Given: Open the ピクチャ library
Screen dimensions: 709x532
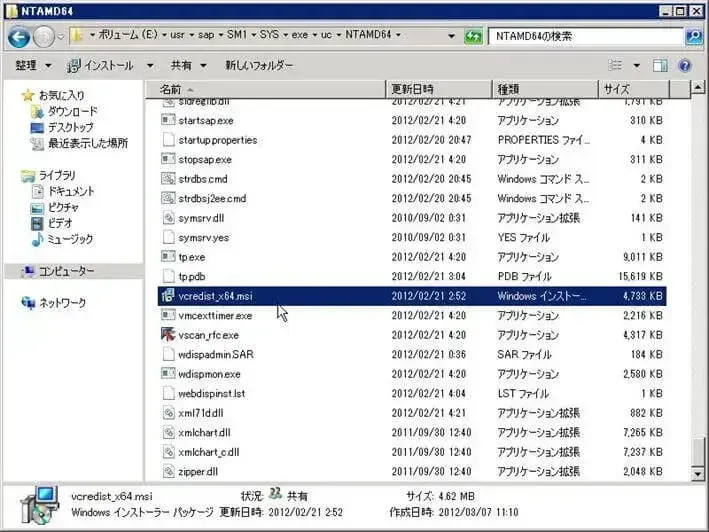Looking at the screenshot, I should click(x=63, y=207).
